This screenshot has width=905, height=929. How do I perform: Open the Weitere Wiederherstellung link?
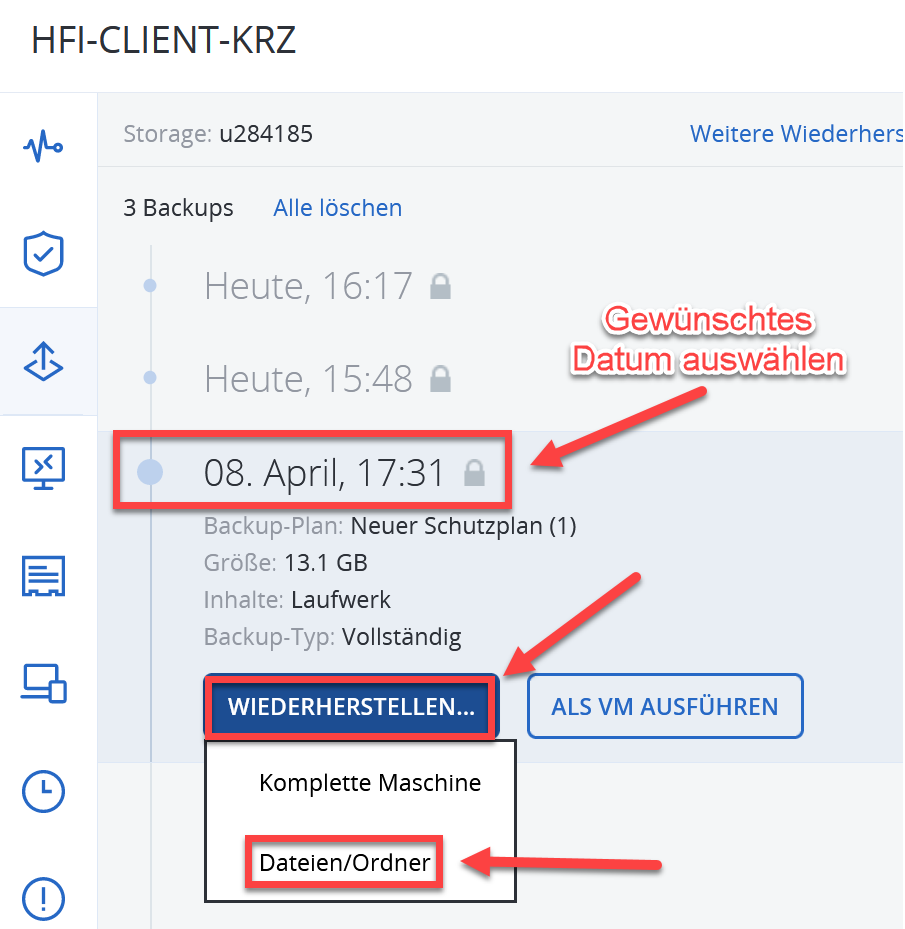point(796,133)
